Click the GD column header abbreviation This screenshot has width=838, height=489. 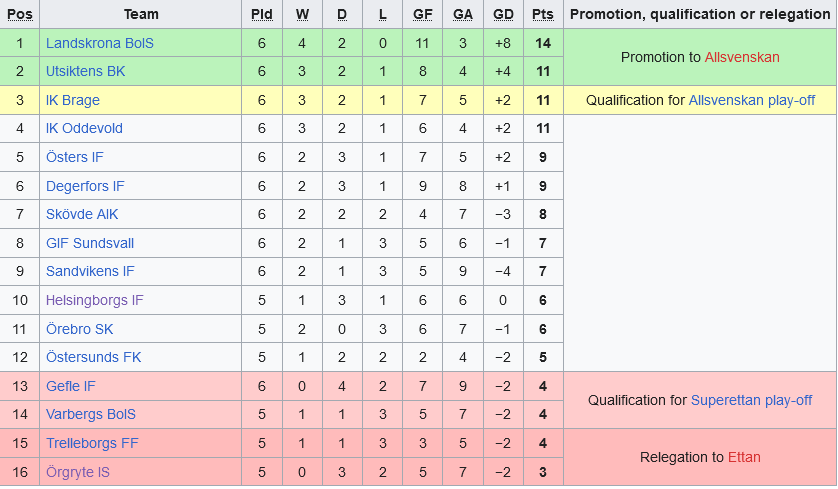pyautogui.click(x=503, y=14)
